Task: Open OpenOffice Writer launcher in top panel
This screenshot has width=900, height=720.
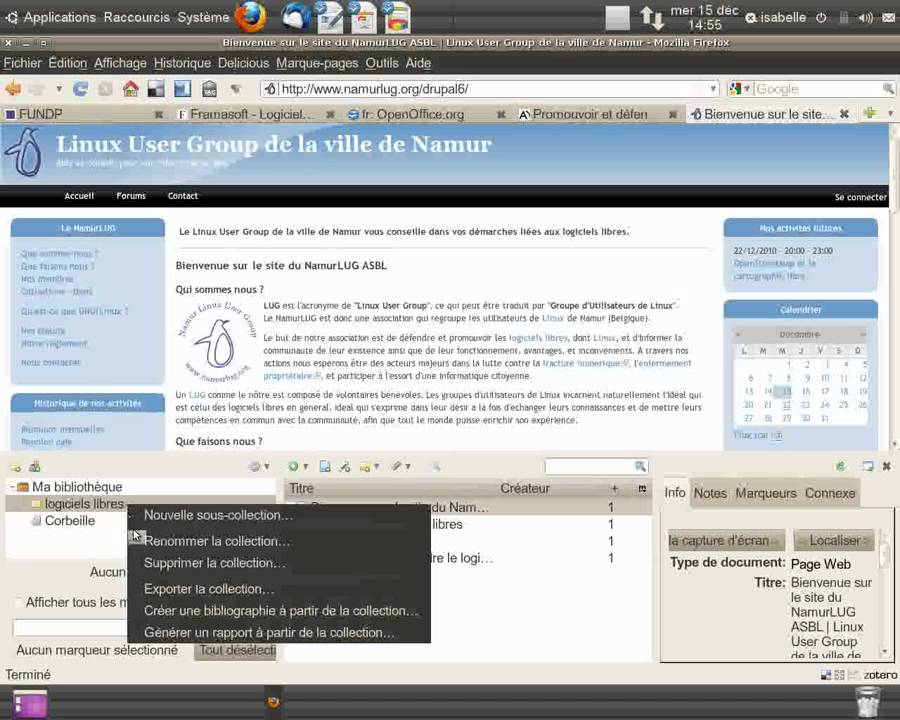Action: coord(329,17)
